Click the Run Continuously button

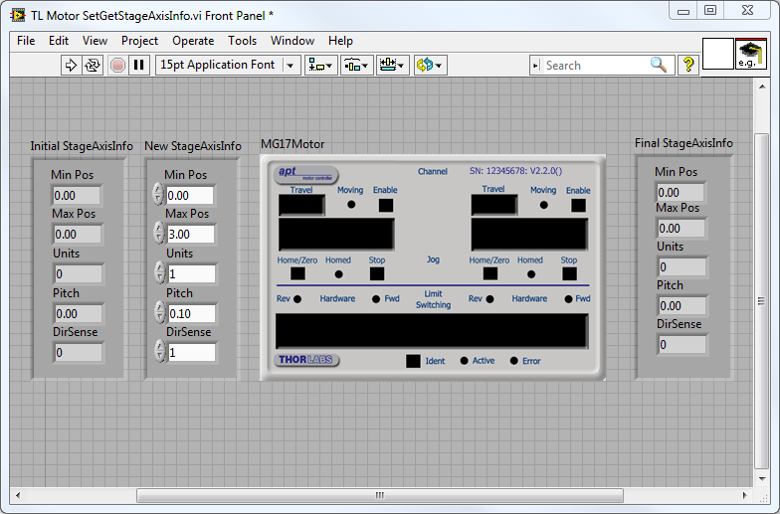coord(93,65)
